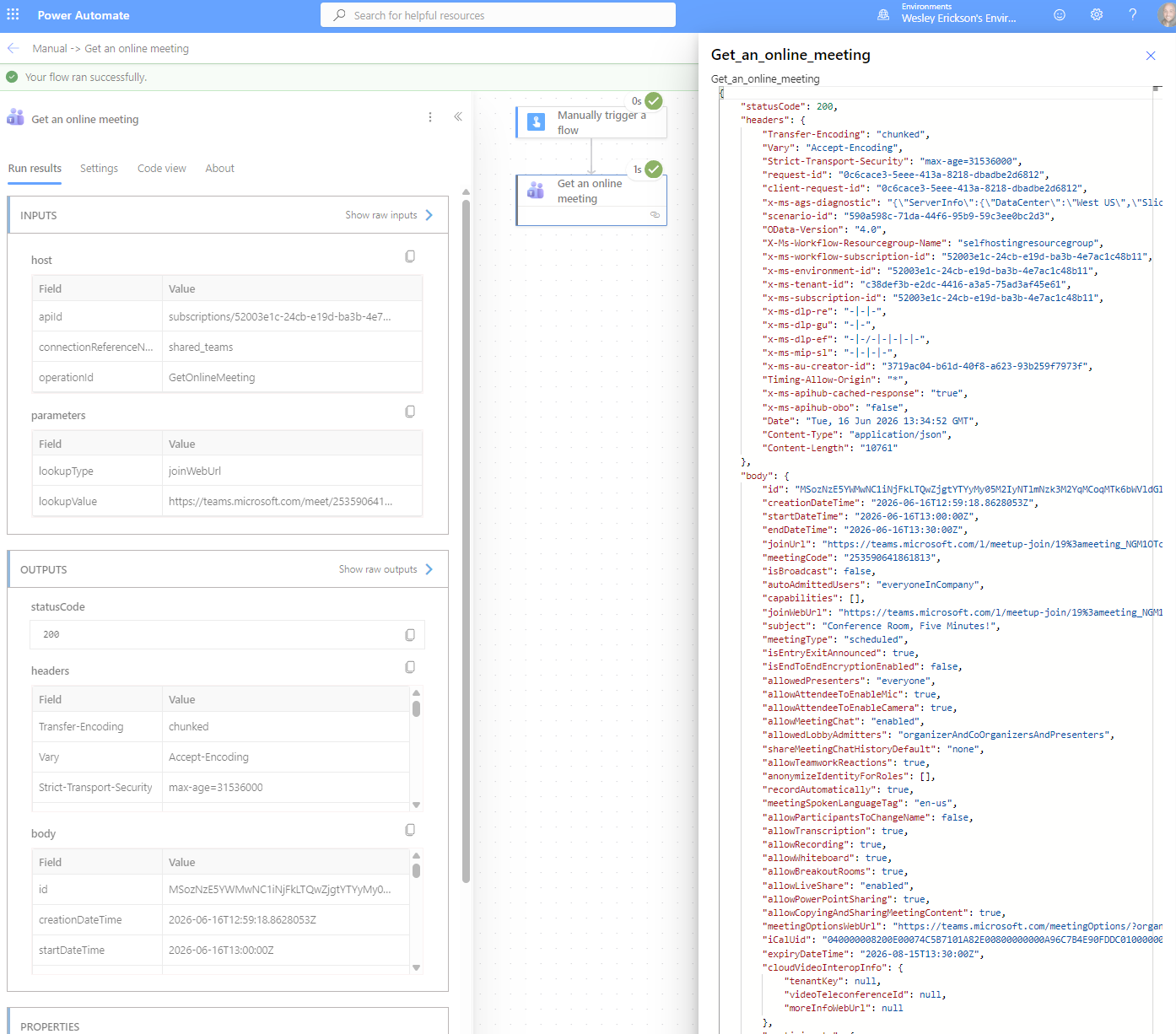
Task: Open the user profile avatar
Action: pos(1168,15)
